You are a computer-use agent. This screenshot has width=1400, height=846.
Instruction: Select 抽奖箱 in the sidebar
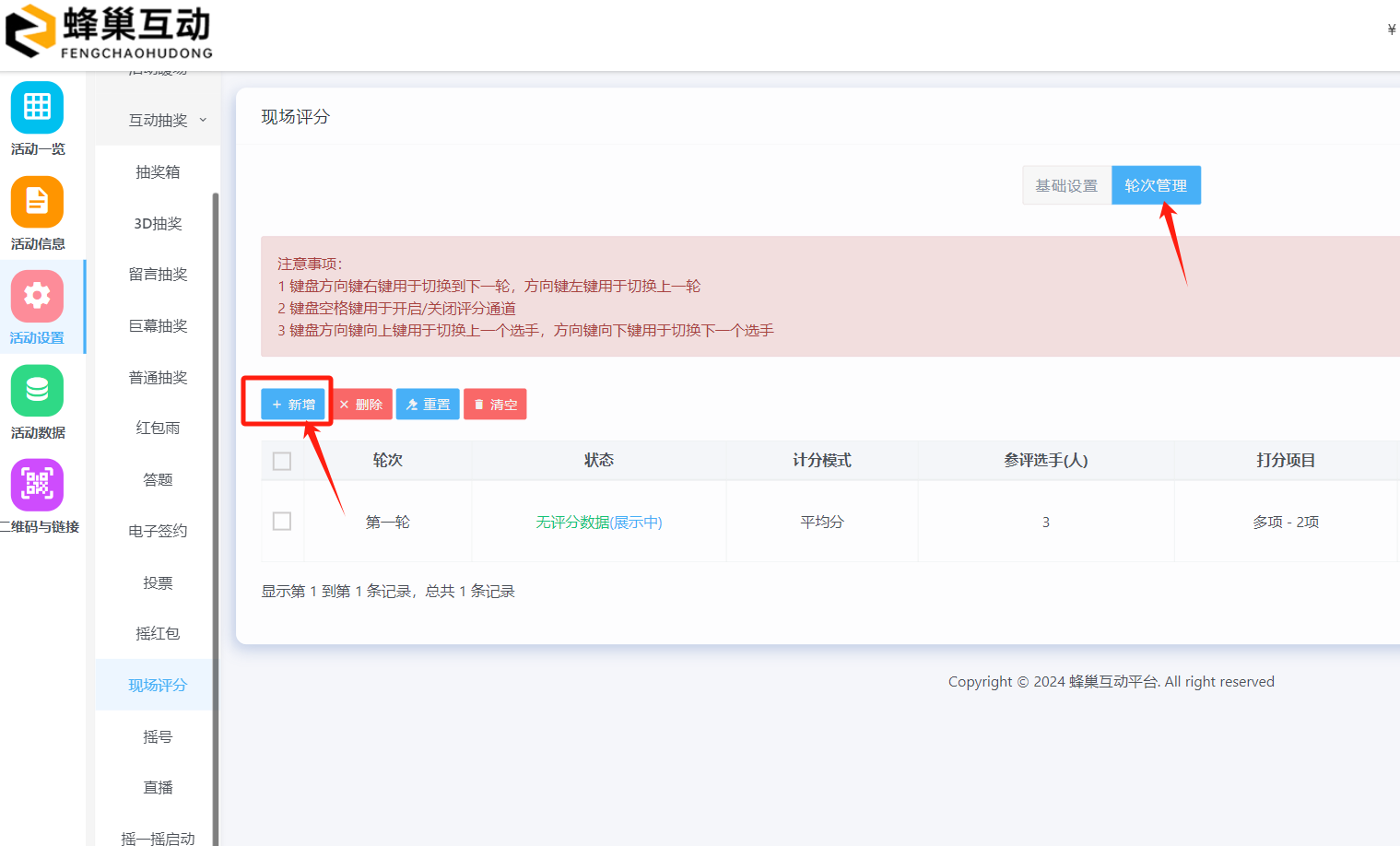pos(158,172)
